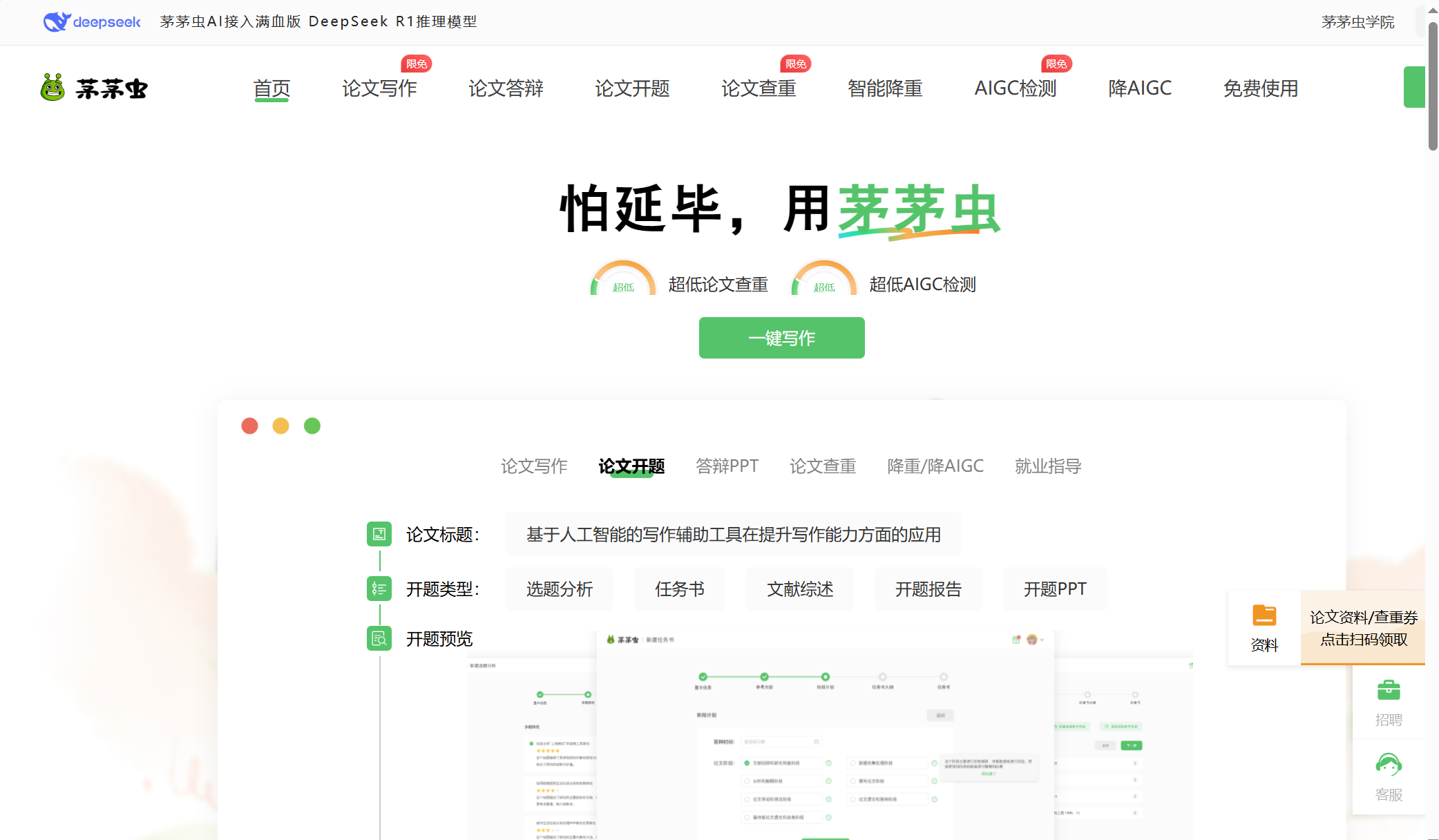Open 智能降重 navigation item
This screenshot has height=840, width=1439.
[x=885, y=88]
